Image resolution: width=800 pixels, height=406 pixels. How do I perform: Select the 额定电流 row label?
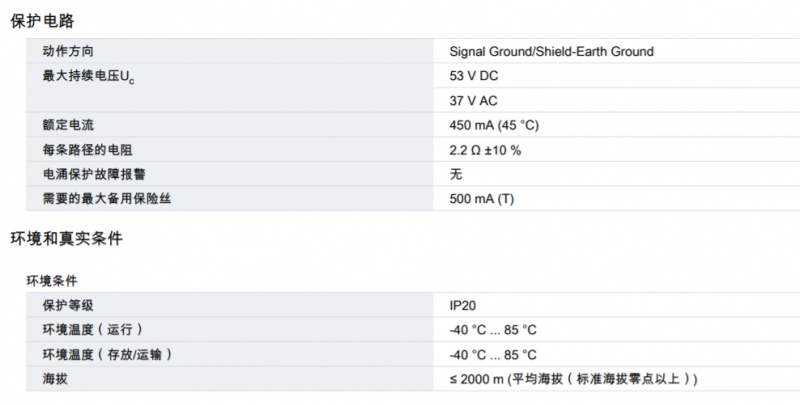point(68,125)
